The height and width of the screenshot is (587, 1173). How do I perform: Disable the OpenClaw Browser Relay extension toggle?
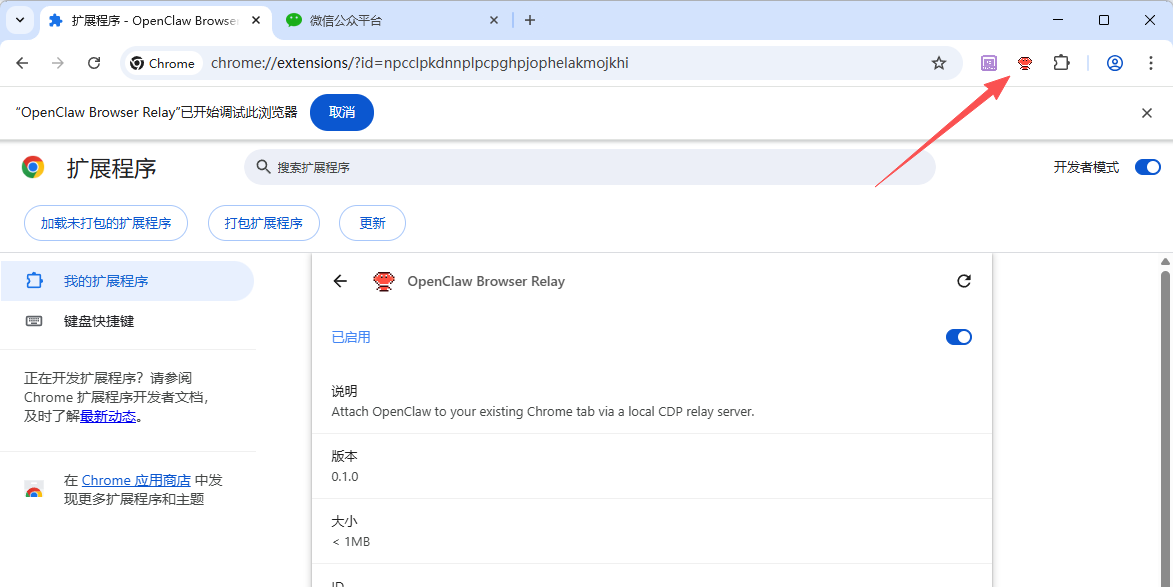pyautogui.click(x=958, y=337)
